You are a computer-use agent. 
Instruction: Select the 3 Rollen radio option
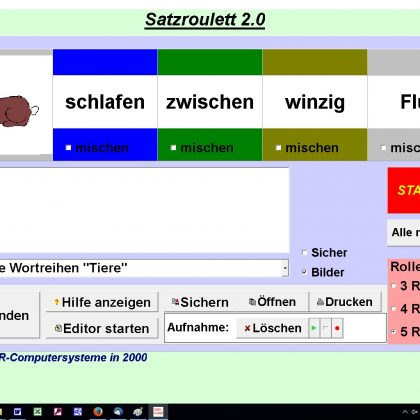click(x=394, y=286)
